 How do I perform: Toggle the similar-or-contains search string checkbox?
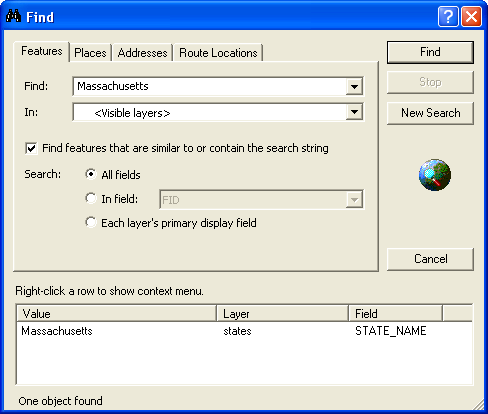31,148
